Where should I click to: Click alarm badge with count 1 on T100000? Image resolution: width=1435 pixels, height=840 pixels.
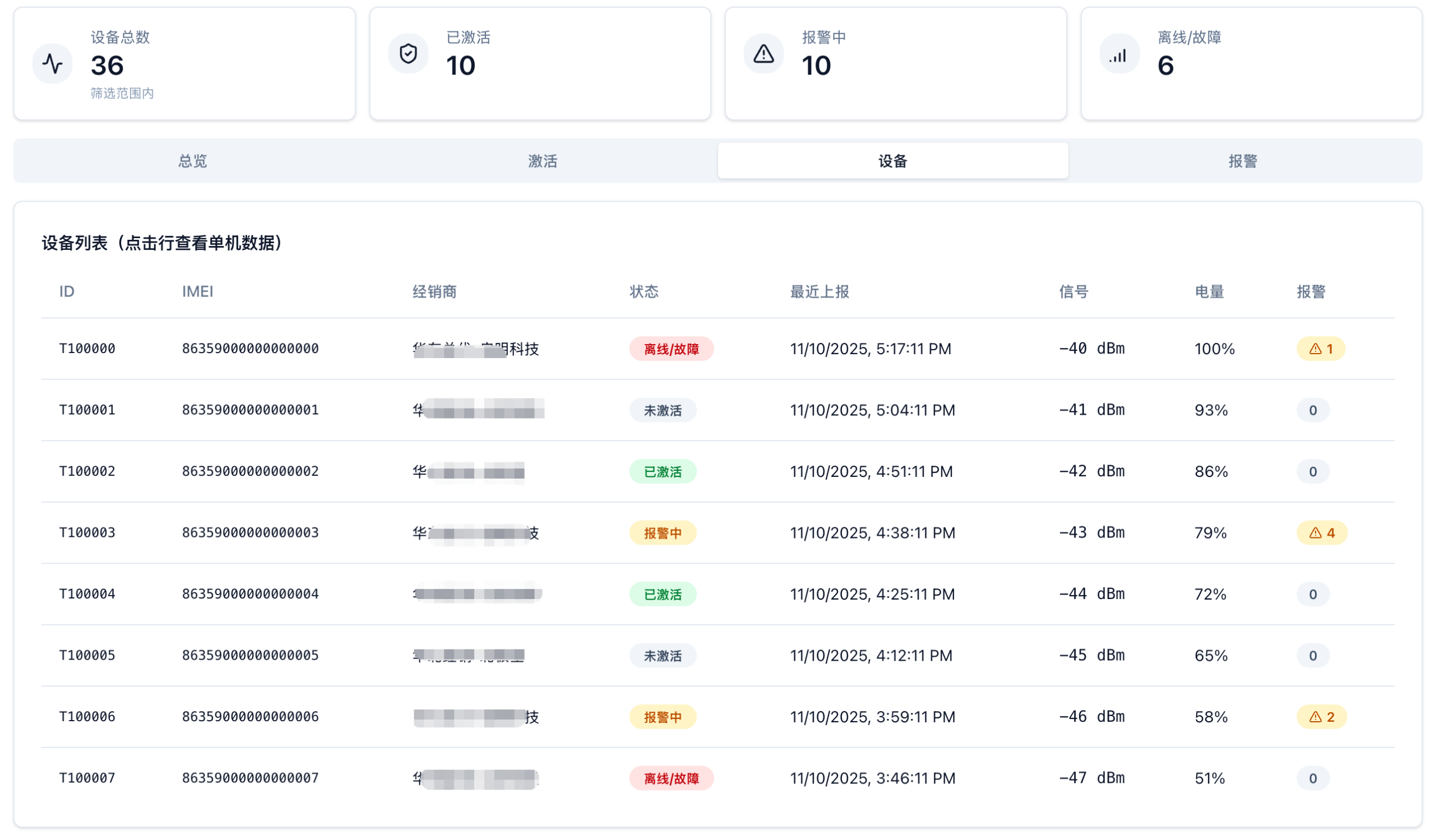click(x=1321, y=349)
